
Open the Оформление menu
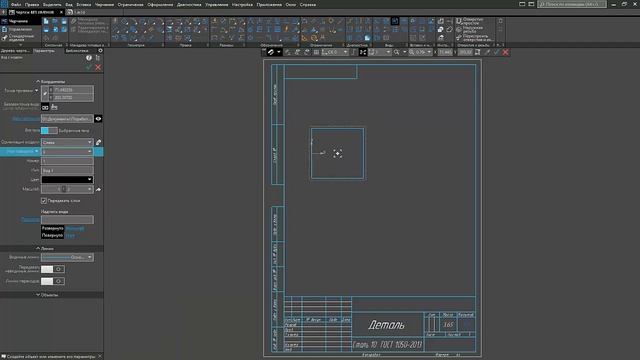pos(160,4)
